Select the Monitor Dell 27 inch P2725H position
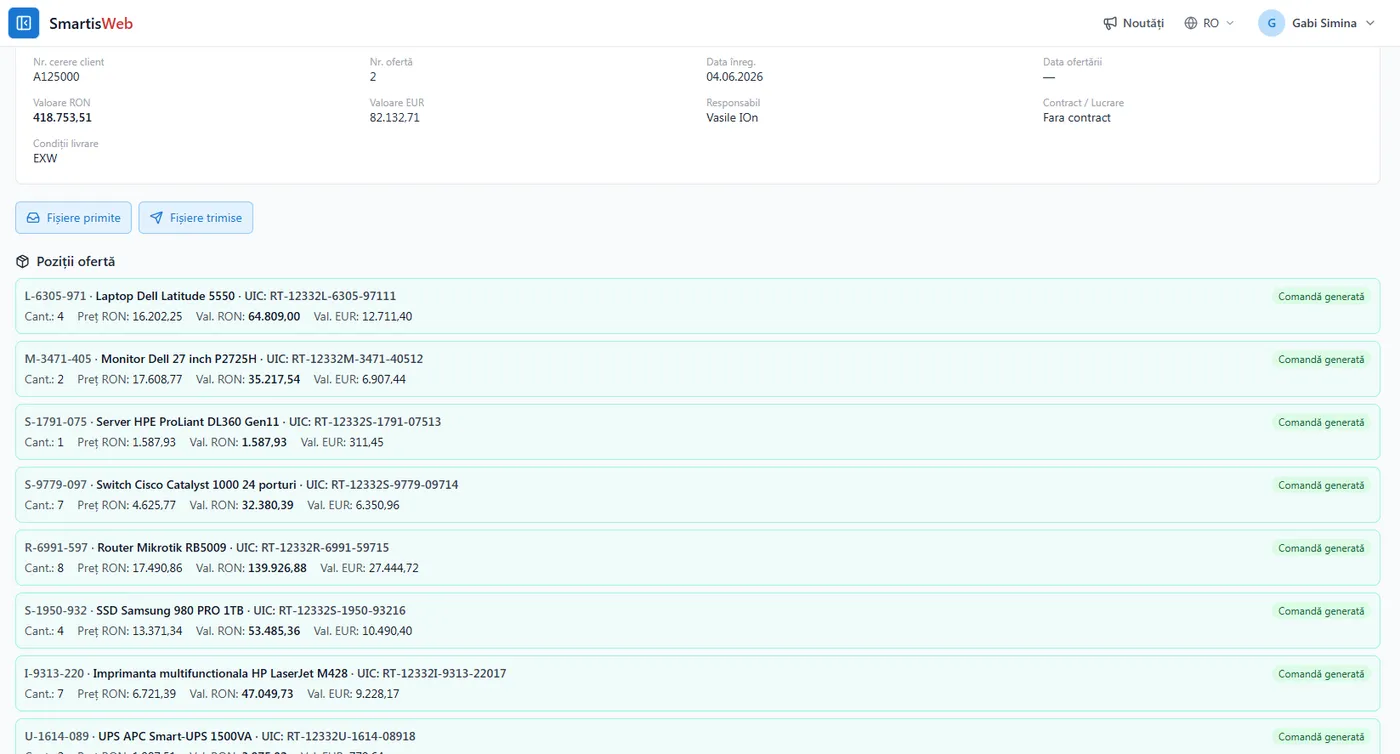The image size is (1400, 754). (x=697, y=369)
